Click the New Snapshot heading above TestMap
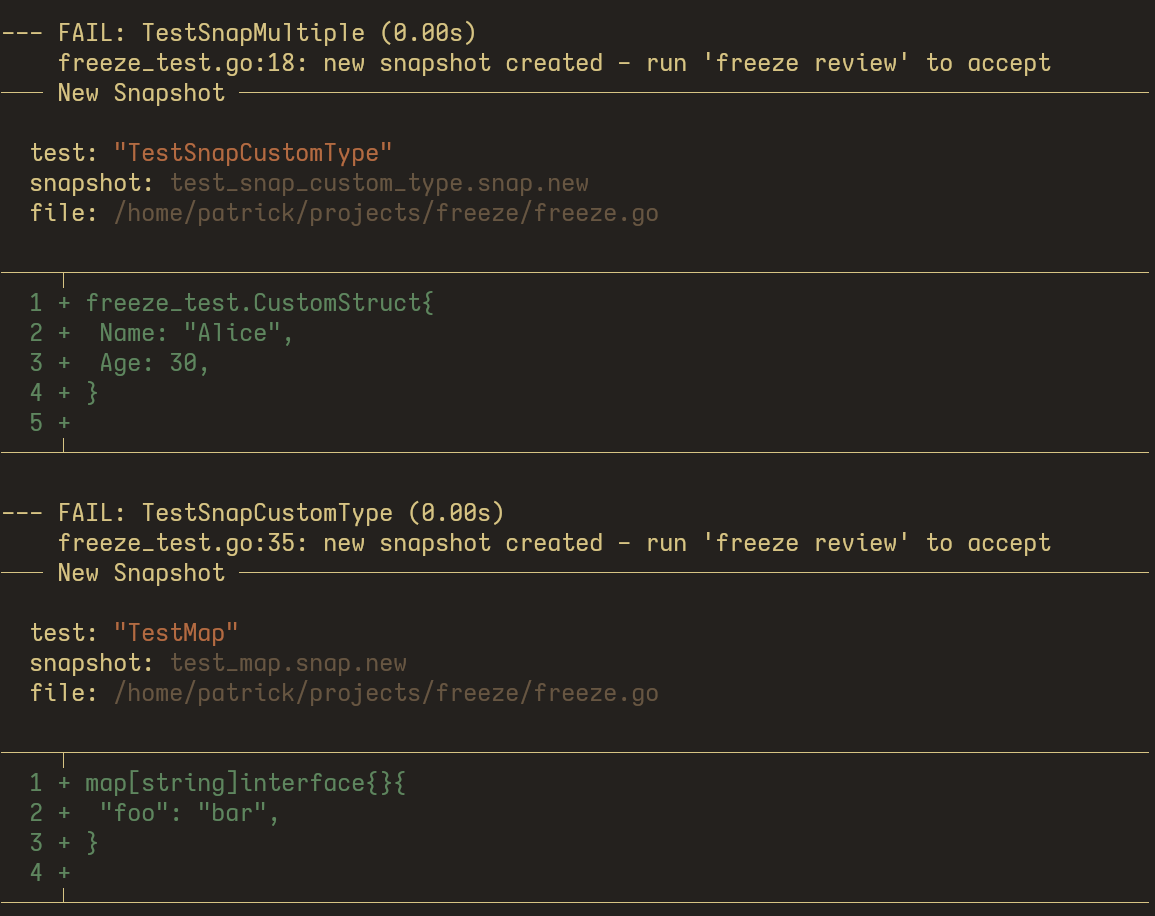Image resolution: width=1155 pixels, height=916 pixels. (x=141, y=573)
